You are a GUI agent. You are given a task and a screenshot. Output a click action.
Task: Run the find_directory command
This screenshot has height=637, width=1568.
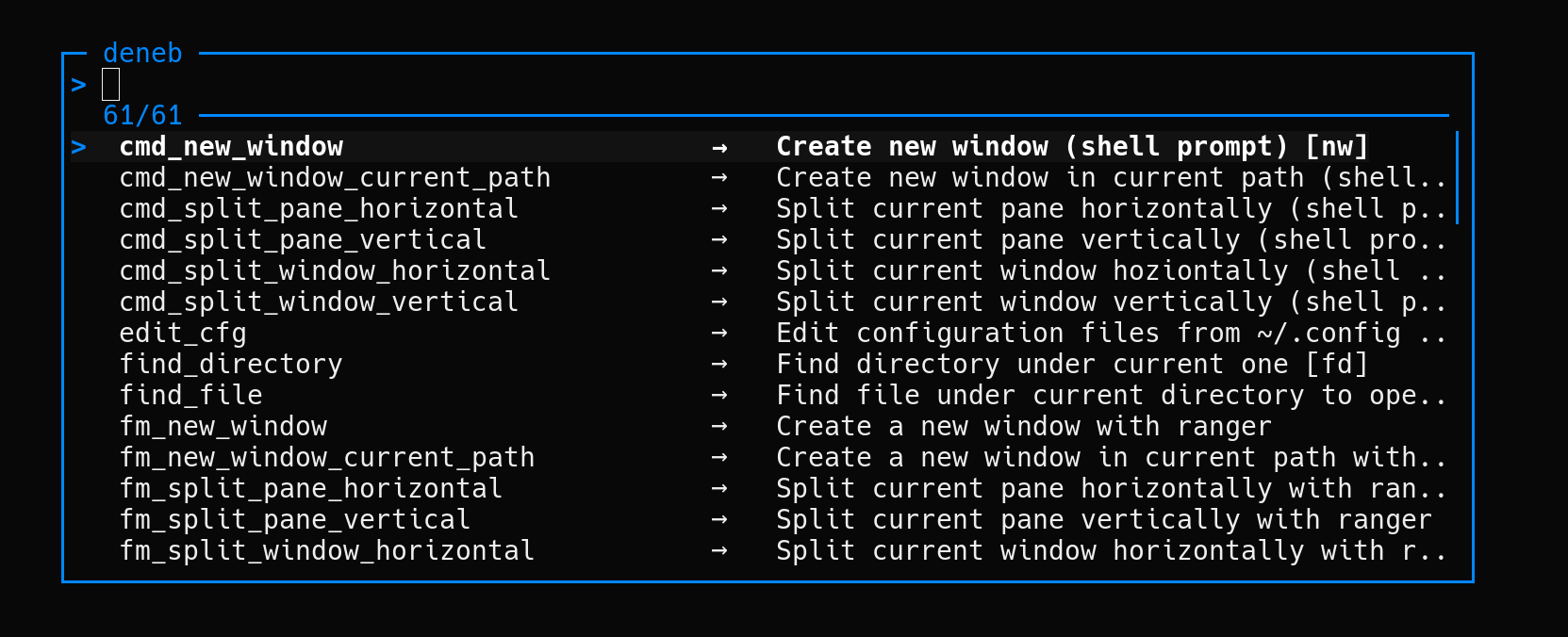coord(230,364)
